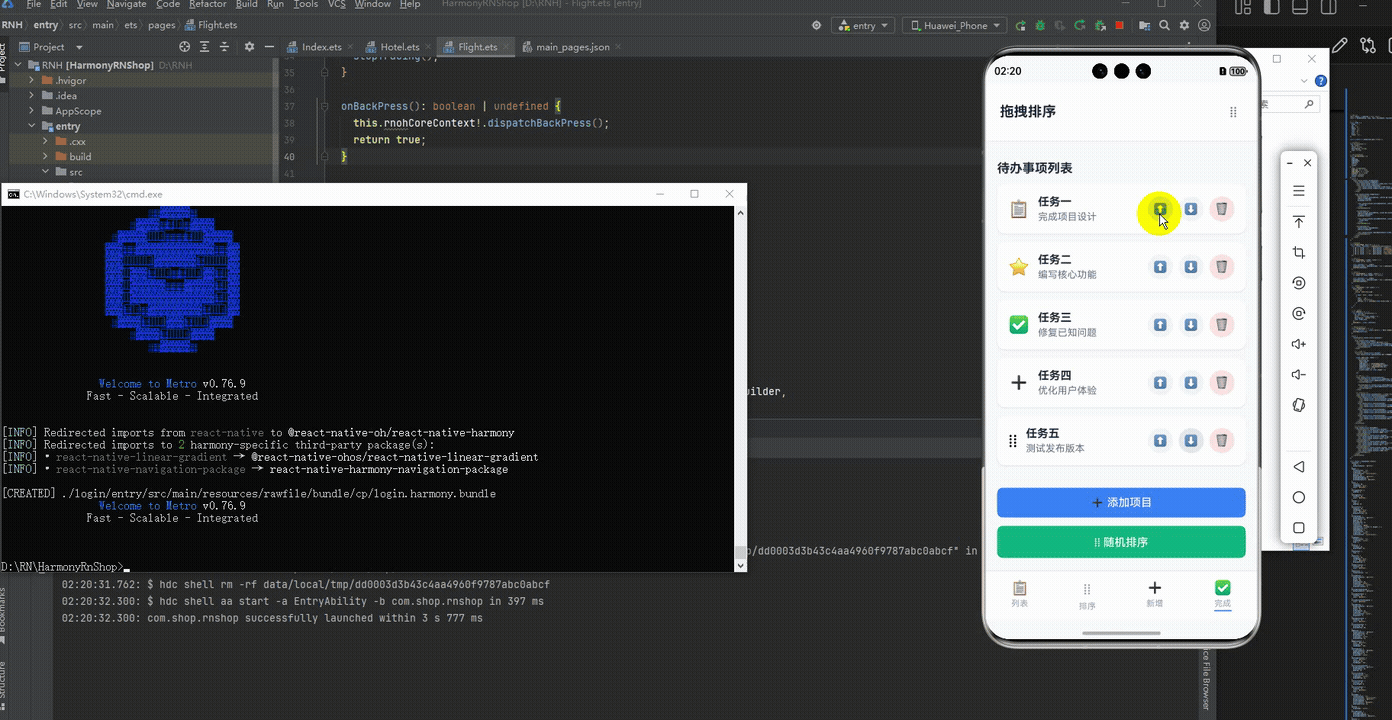
Task: Move 任务一 up with its arrow button
Action: tap(1160, 209)
